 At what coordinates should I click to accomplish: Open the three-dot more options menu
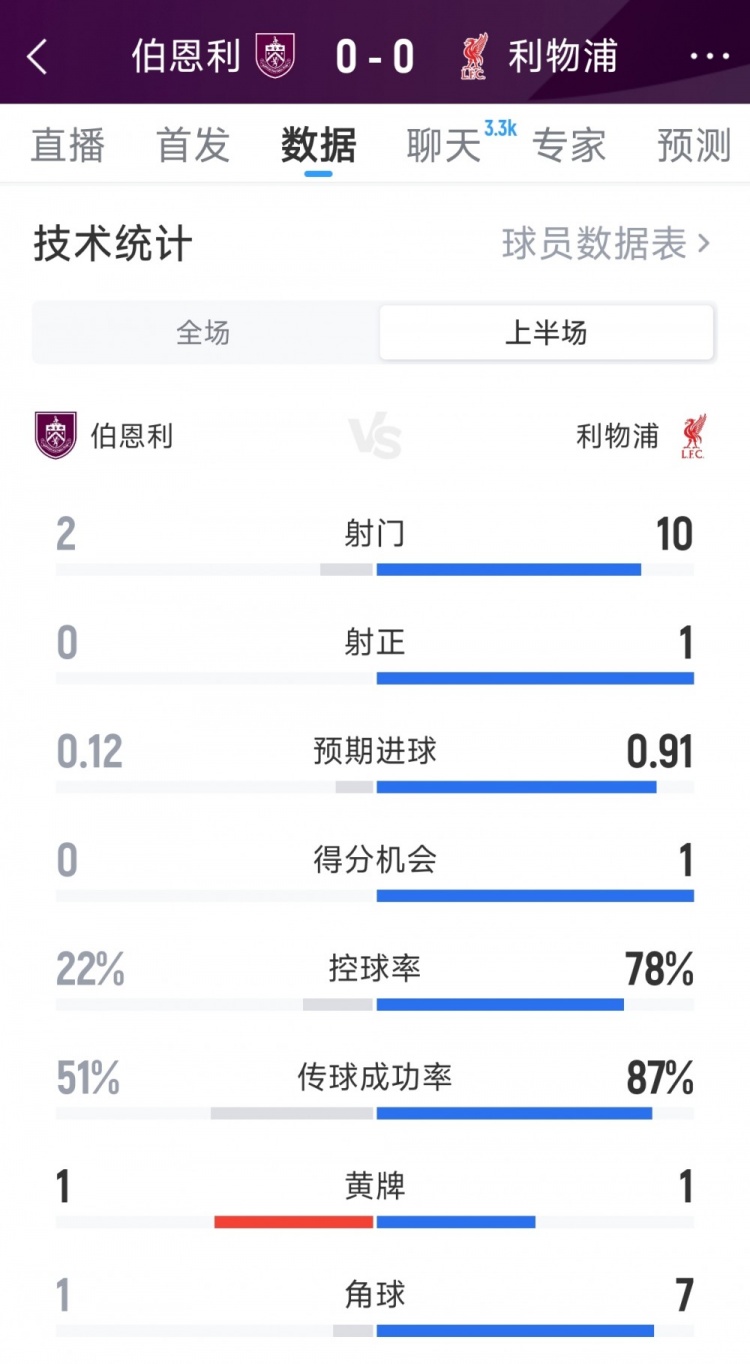click(x=709, y=57)
